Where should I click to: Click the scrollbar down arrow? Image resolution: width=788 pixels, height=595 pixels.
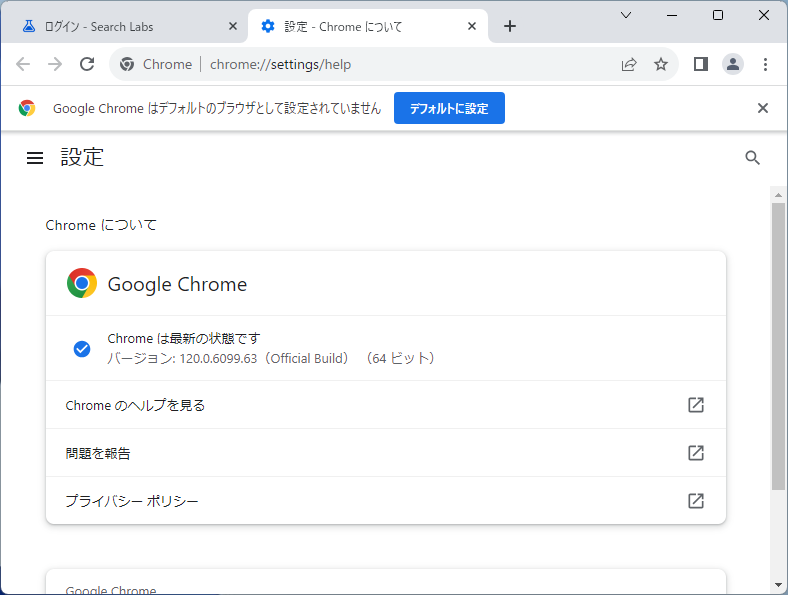(x=778, y=585)
